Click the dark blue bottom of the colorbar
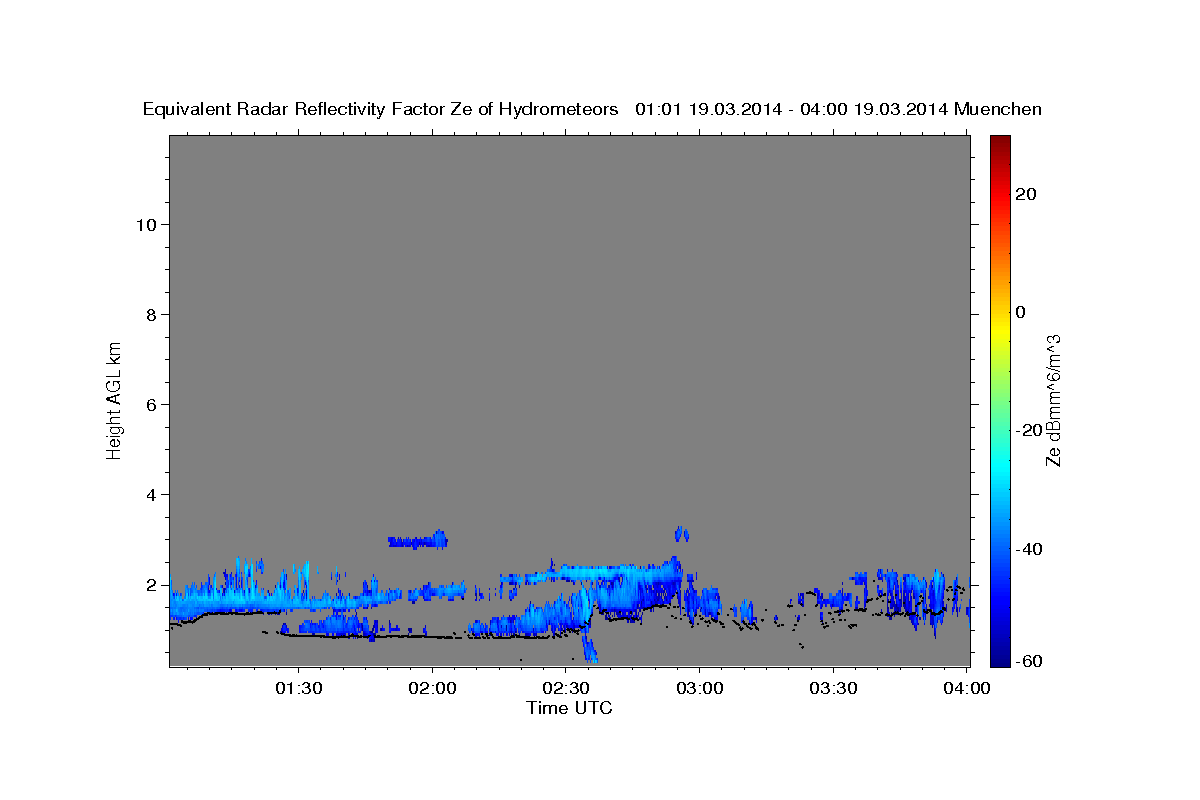This screenshot has height=800, width=1200. point(999,657)
